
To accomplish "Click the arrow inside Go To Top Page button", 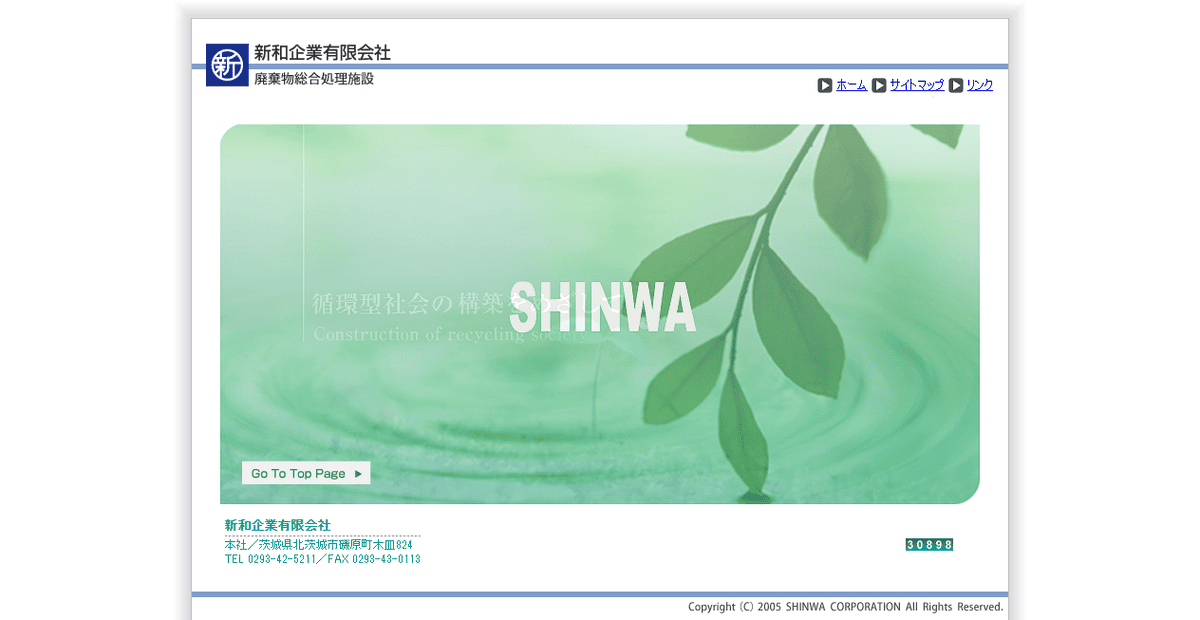I will [x=360, y=472].
